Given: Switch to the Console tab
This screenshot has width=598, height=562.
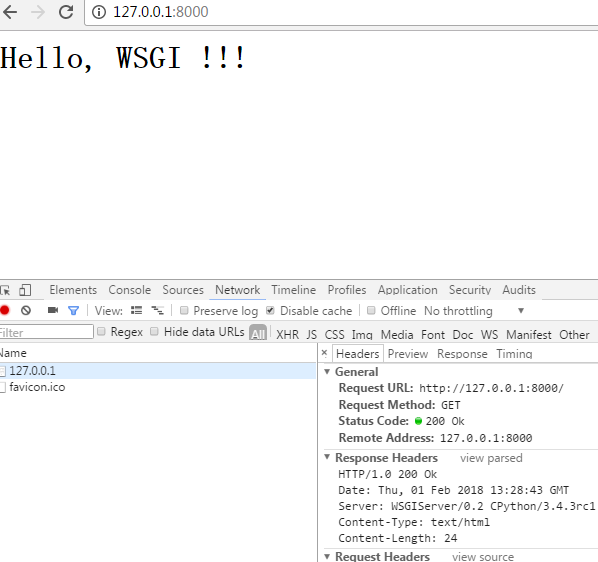Looking at the screenshot, I should tap(130, 290).
